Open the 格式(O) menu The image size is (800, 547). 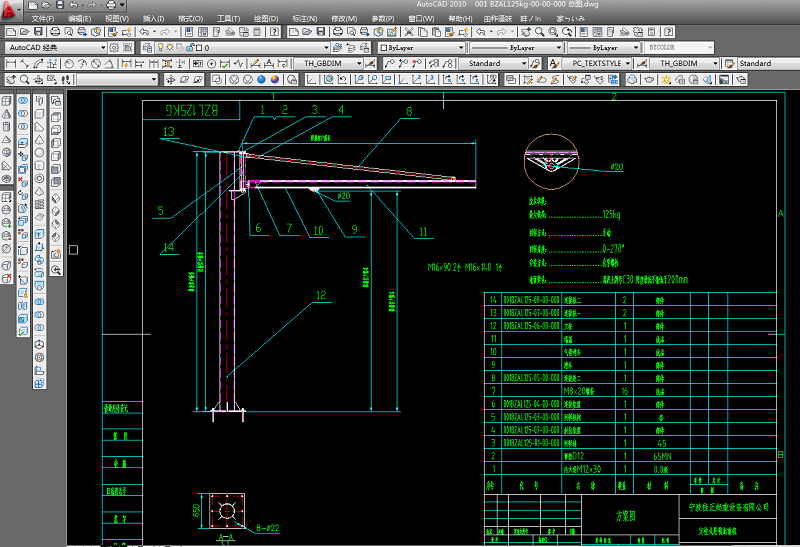[x=190, y=18]
